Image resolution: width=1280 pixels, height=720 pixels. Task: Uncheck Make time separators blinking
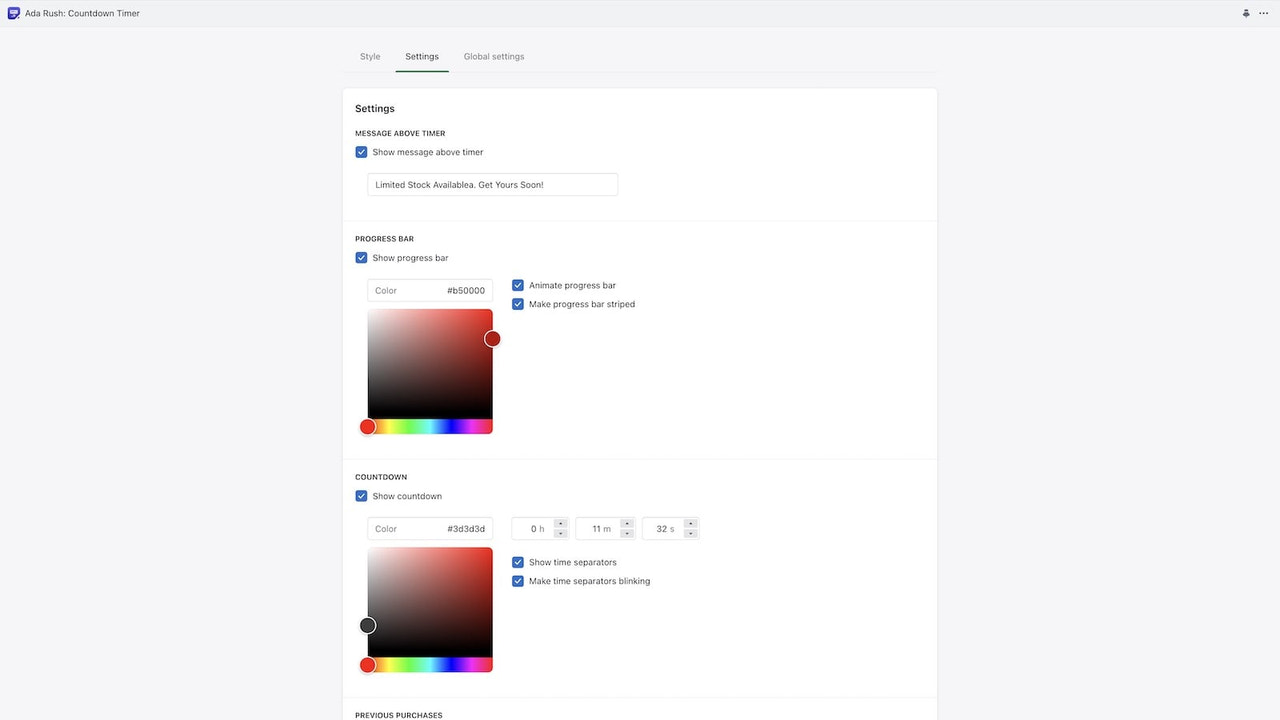pyautogui.click(x=517, y=581)
